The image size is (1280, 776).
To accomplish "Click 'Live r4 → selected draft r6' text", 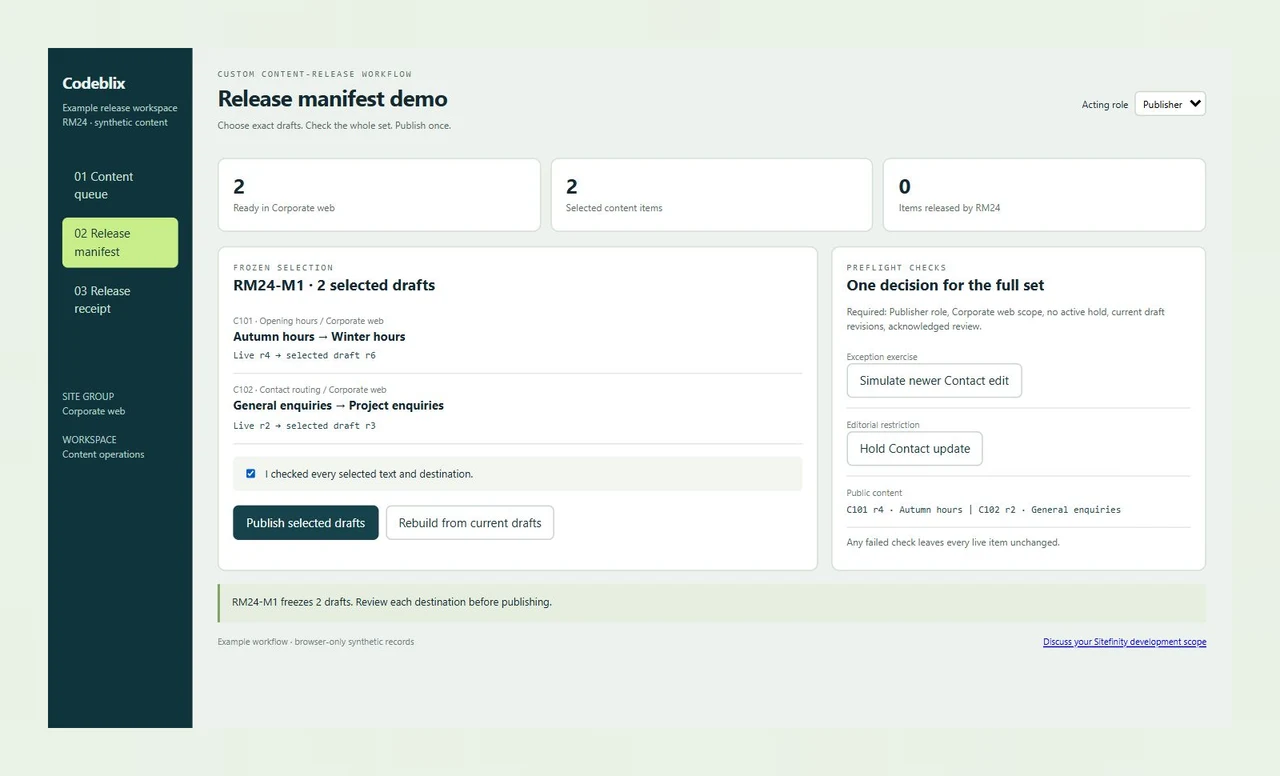I will point(304,356).
